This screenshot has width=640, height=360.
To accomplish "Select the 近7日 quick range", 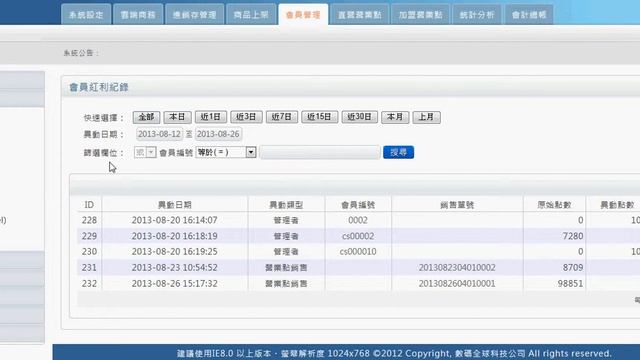I will (282, 117).
